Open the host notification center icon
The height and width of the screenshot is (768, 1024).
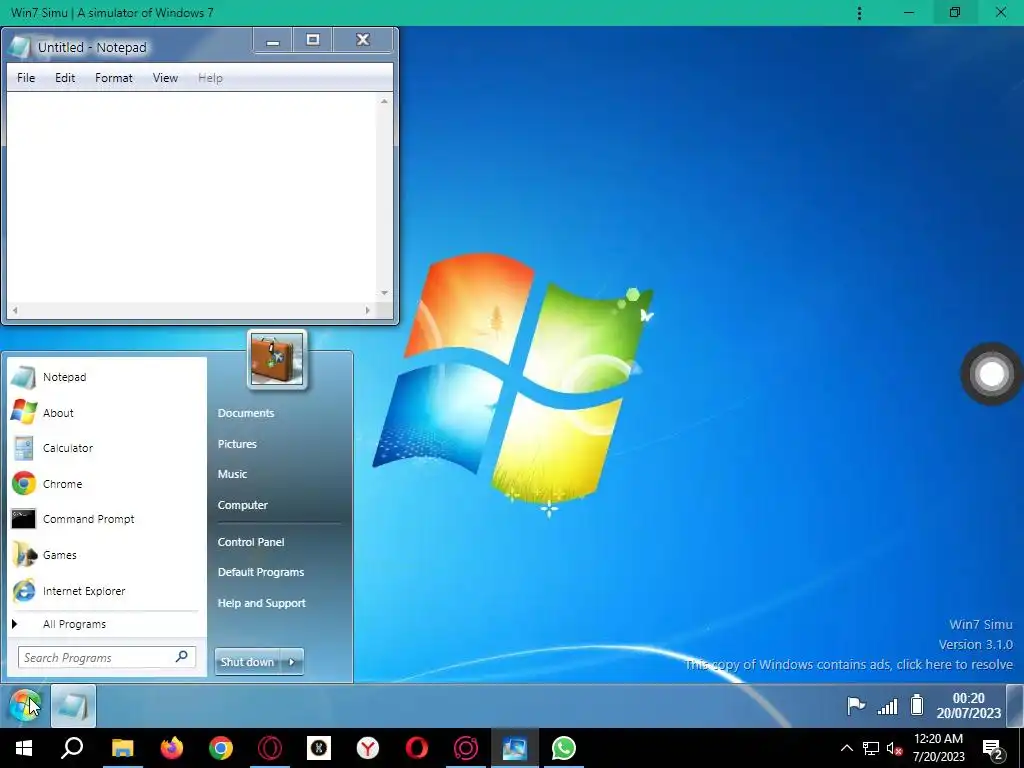[993, 749]
